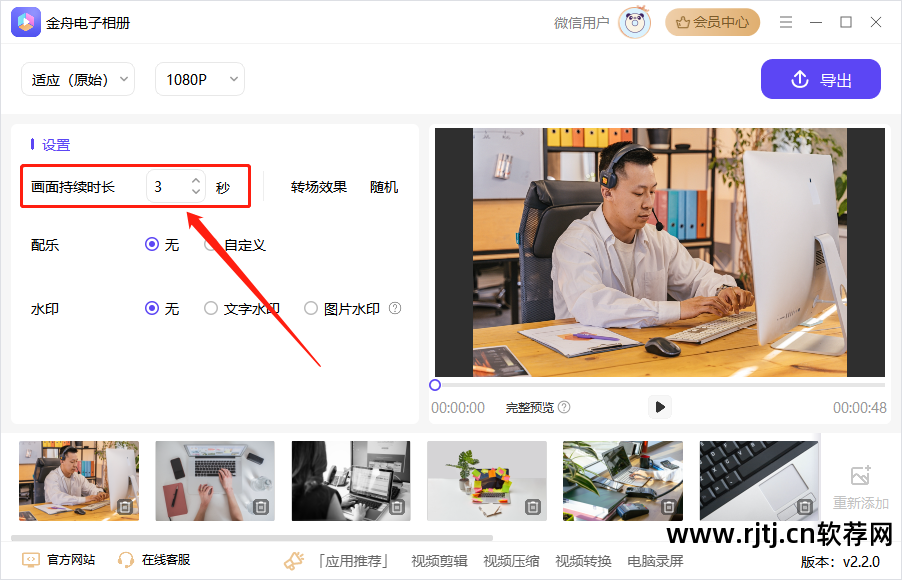Select 图片水印 radio button
902x580 pixels.
tap(310, 308)
